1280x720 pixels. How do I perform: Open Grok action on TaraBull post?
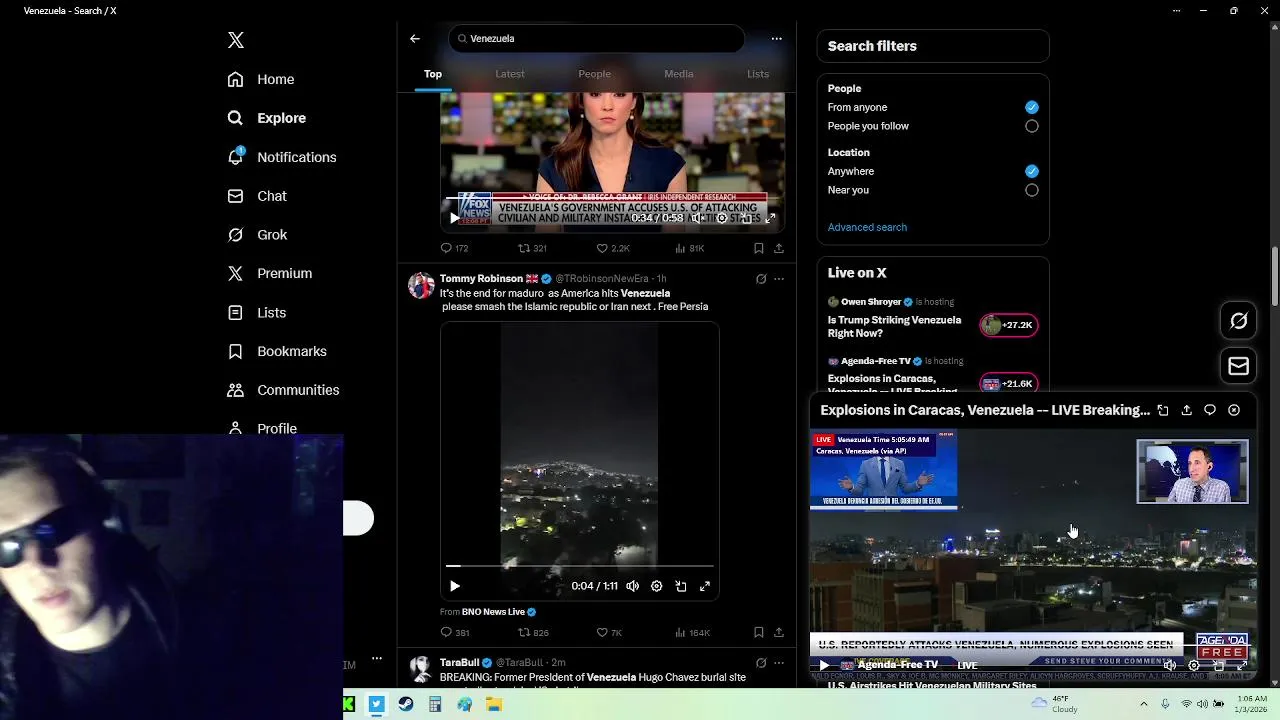761,663
